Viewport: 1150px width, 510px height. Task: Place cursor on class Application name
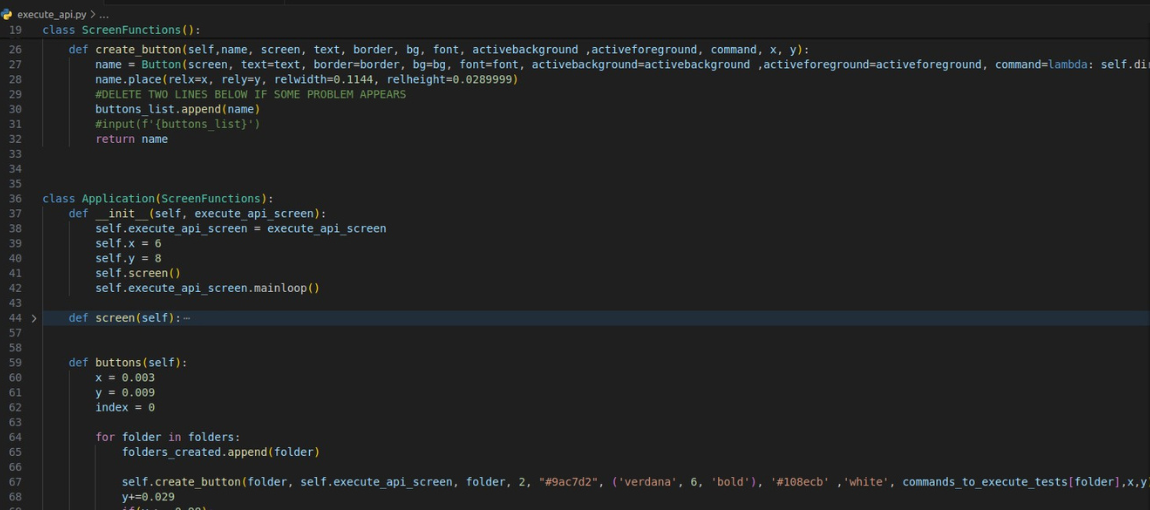(117, 198)
